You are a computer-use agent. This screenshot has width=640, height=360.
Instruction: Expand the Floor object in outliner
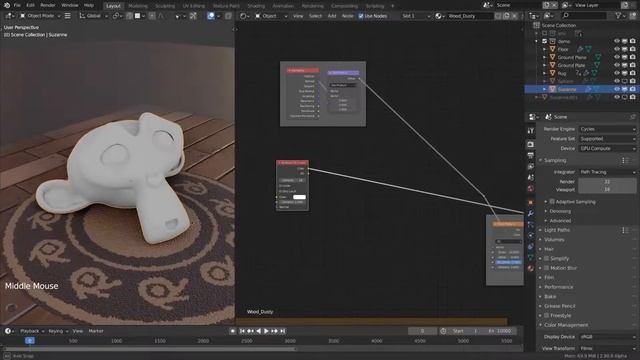click(x=544, y=49)
